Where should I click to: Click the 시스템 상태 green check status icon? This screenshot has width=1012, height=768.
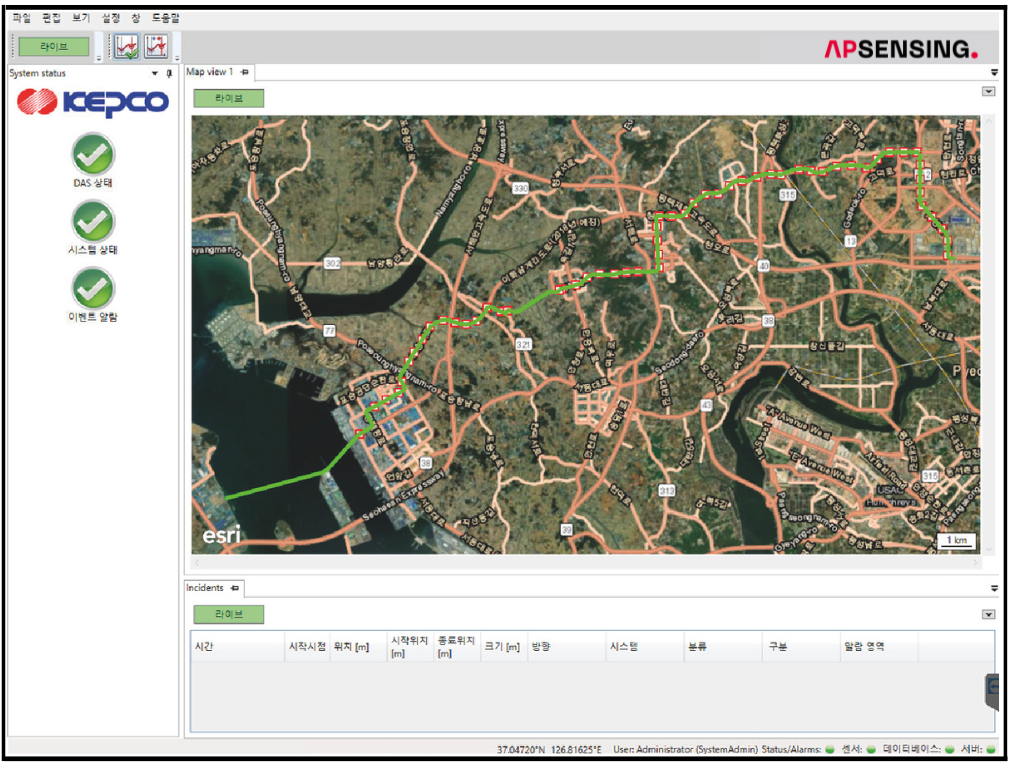pyautogui.click(x=94, y=221)
